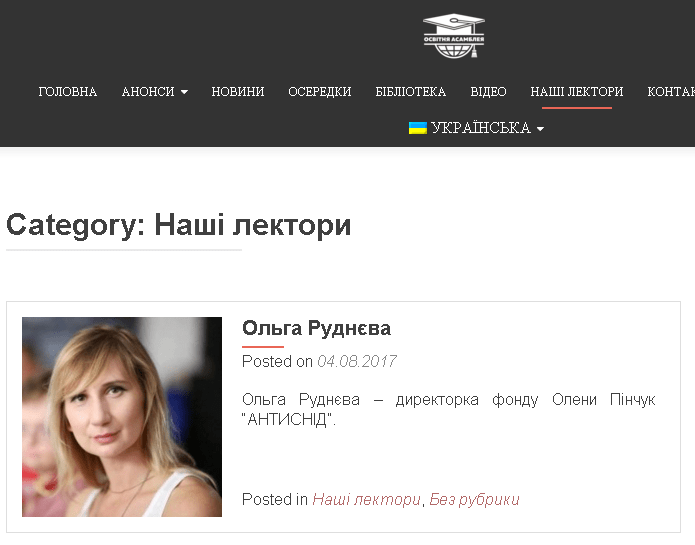
Task: Click the Category: Наші лектори heading
Action: coord(179,225)
